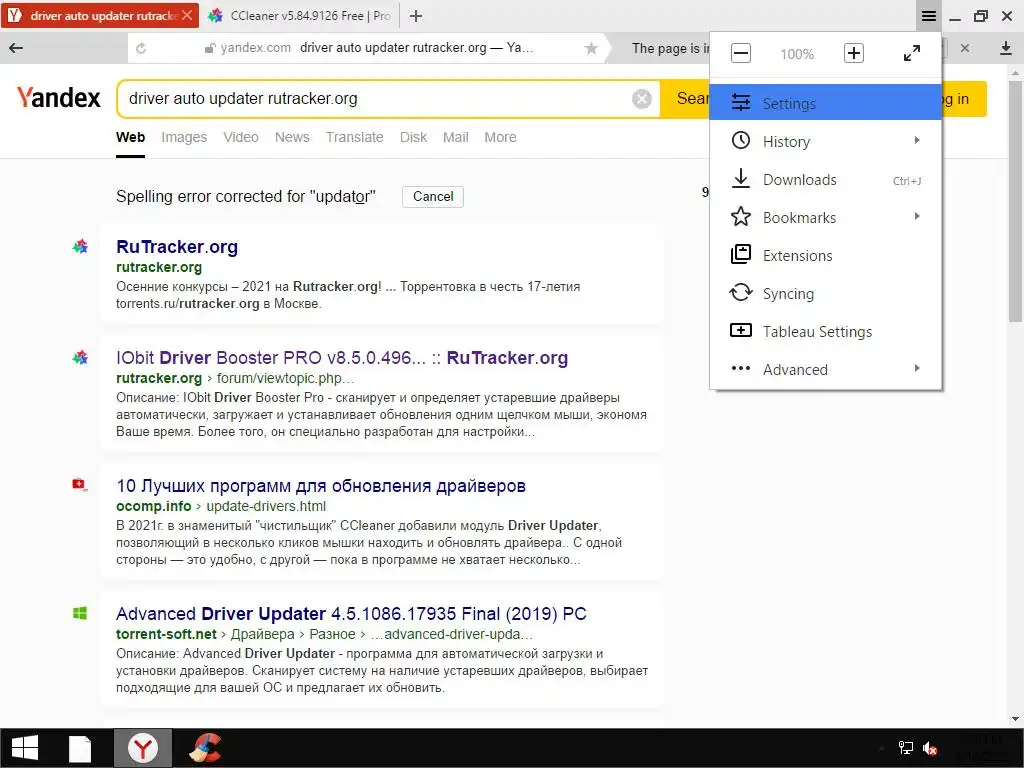1024x768 pixels.
Task: Click the ocomp.info green URL
Action: pos(153,506)
